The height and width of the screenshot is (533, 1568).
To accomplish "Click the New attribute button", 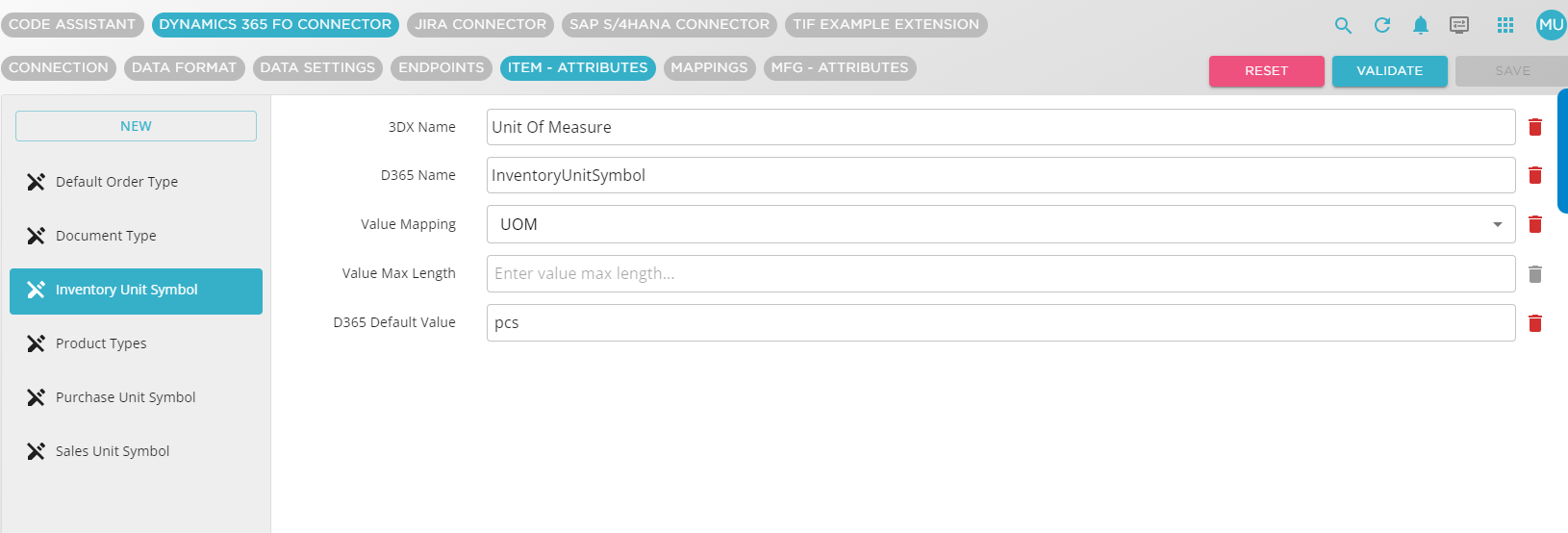I will point(136,126).
